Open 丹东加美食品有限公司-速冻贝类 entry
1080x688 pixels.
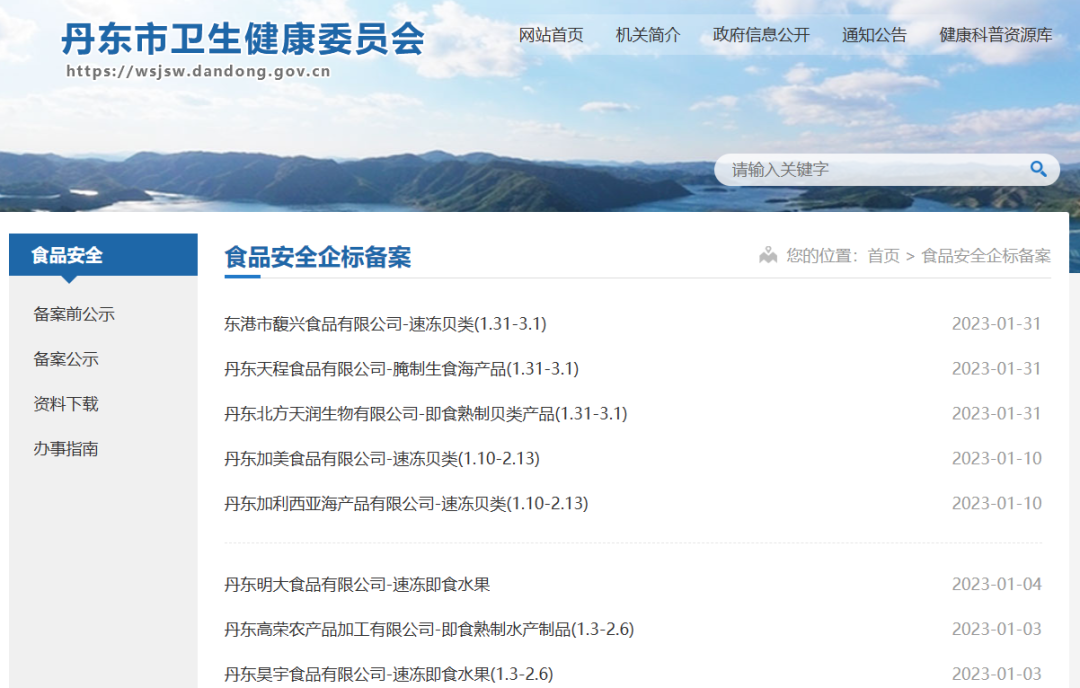click(x=382, y=458)
